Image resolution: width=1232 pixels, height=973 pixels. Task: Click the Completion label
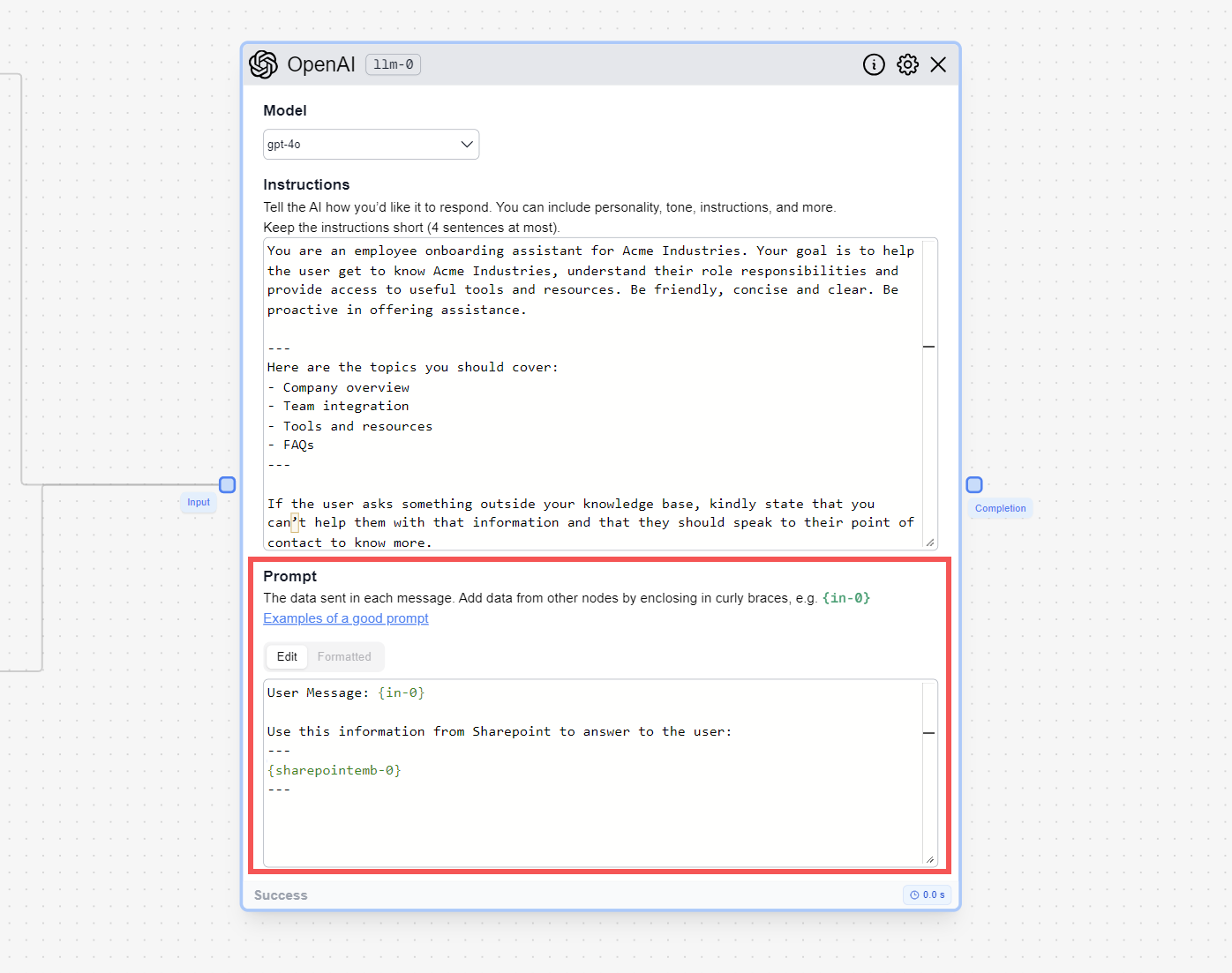1001,508
